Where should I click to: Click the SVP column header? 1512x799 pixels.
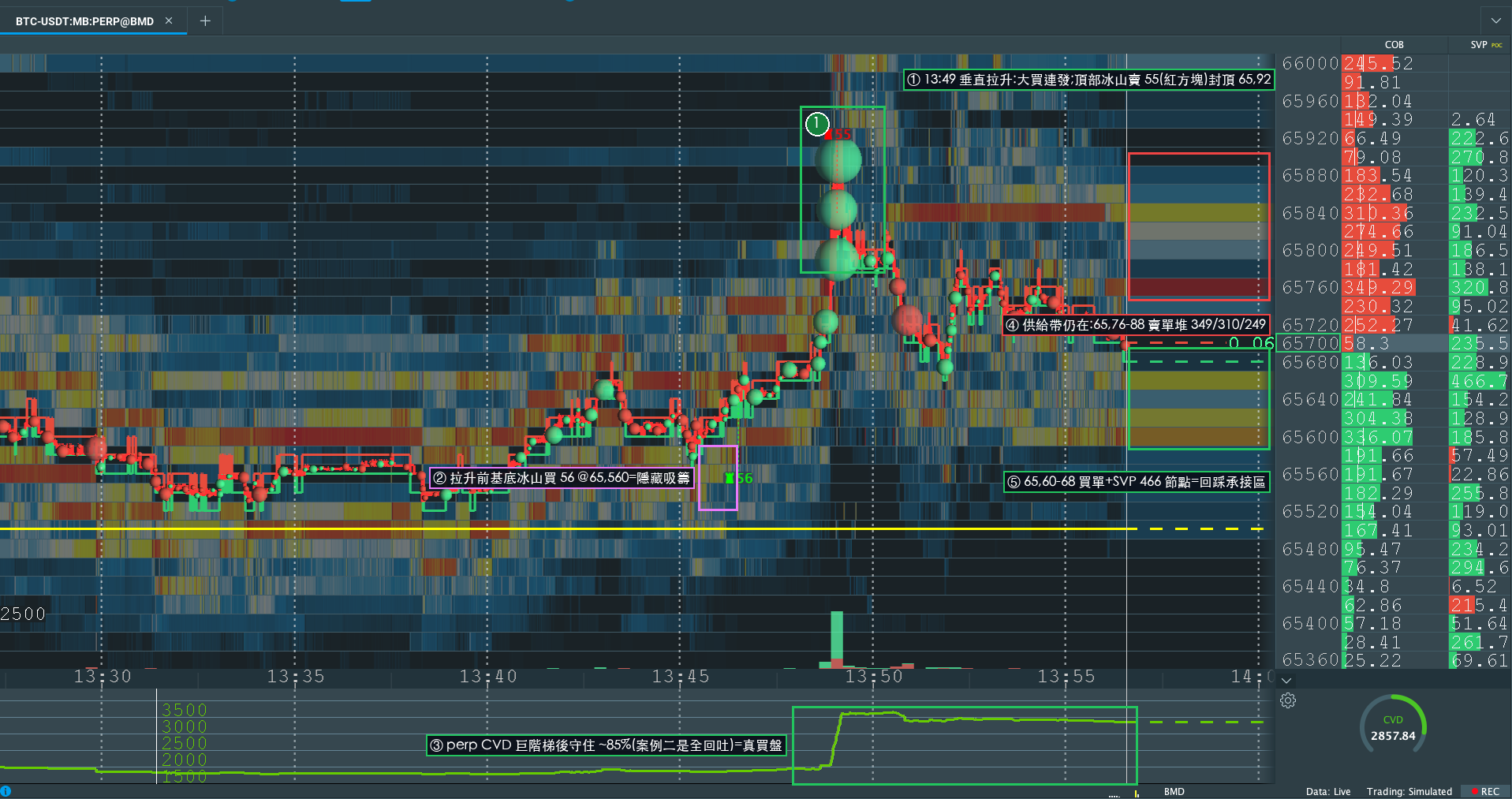tap(1478, 45)
